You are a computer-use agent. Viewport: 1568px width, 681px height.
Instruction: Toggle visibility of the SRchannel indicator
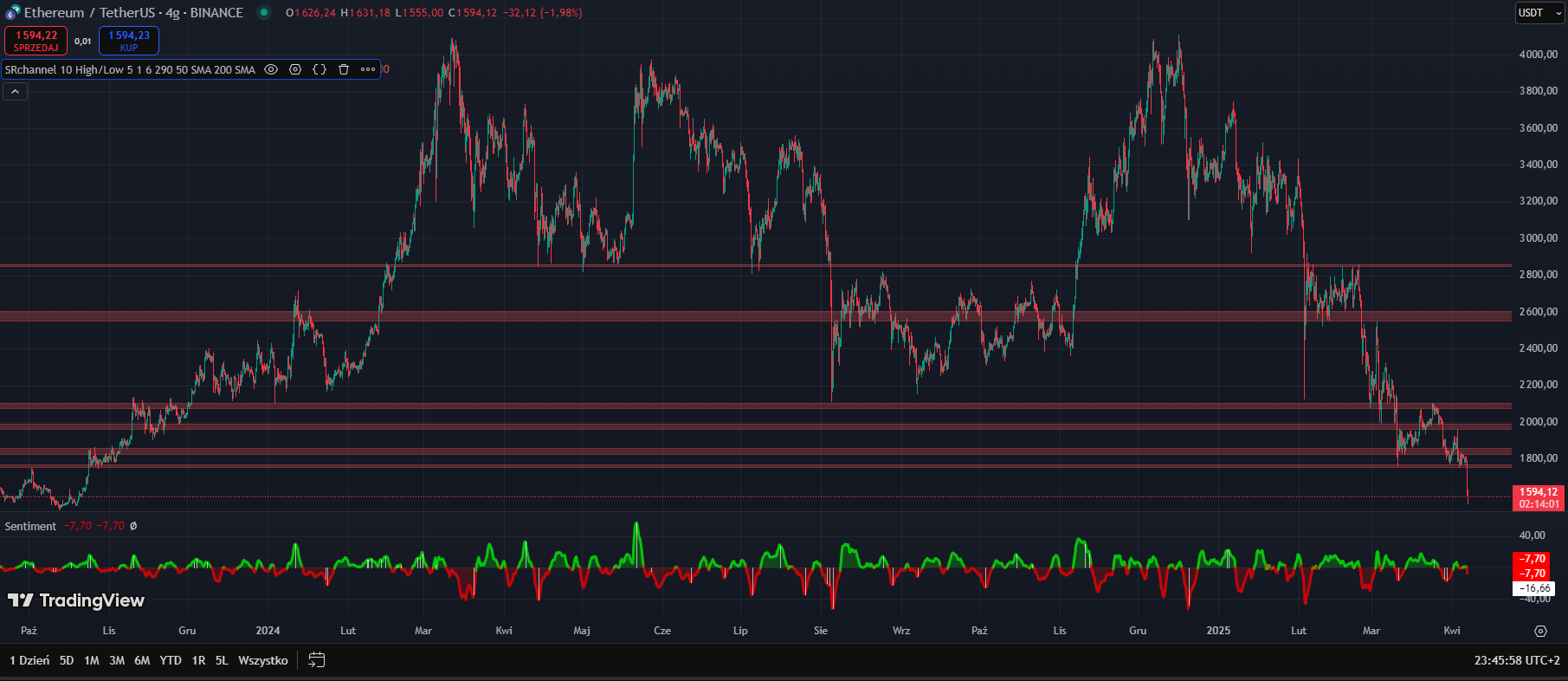[x=271, y=69]
